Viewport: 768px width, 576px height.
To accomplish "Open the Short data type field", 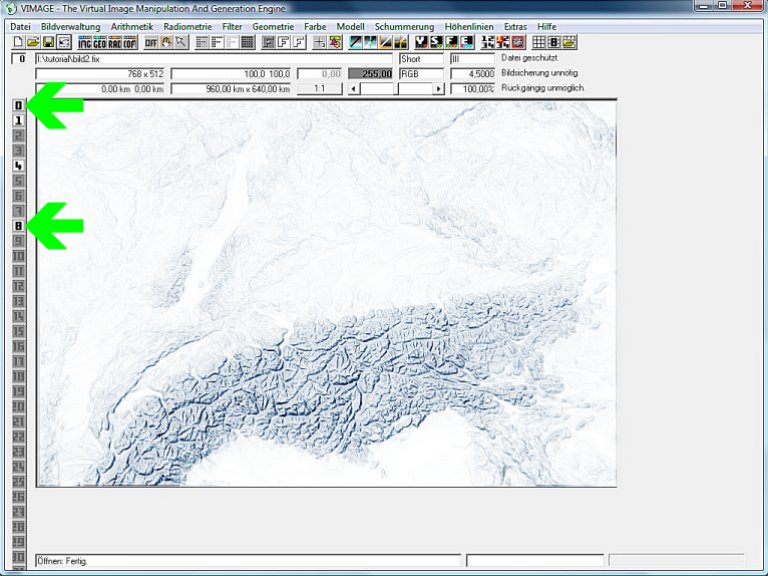I will point(420,59).
